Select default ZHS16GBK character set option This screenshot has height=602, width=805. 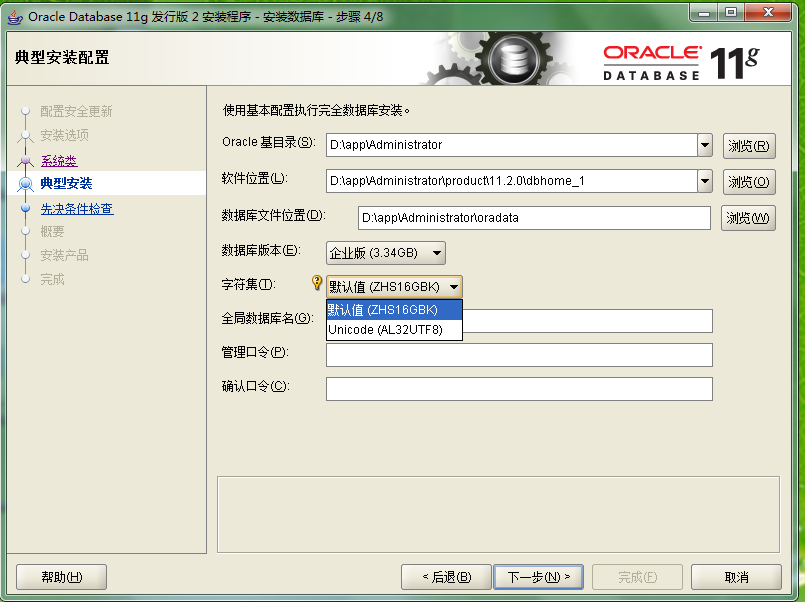(x=394, y=310)
